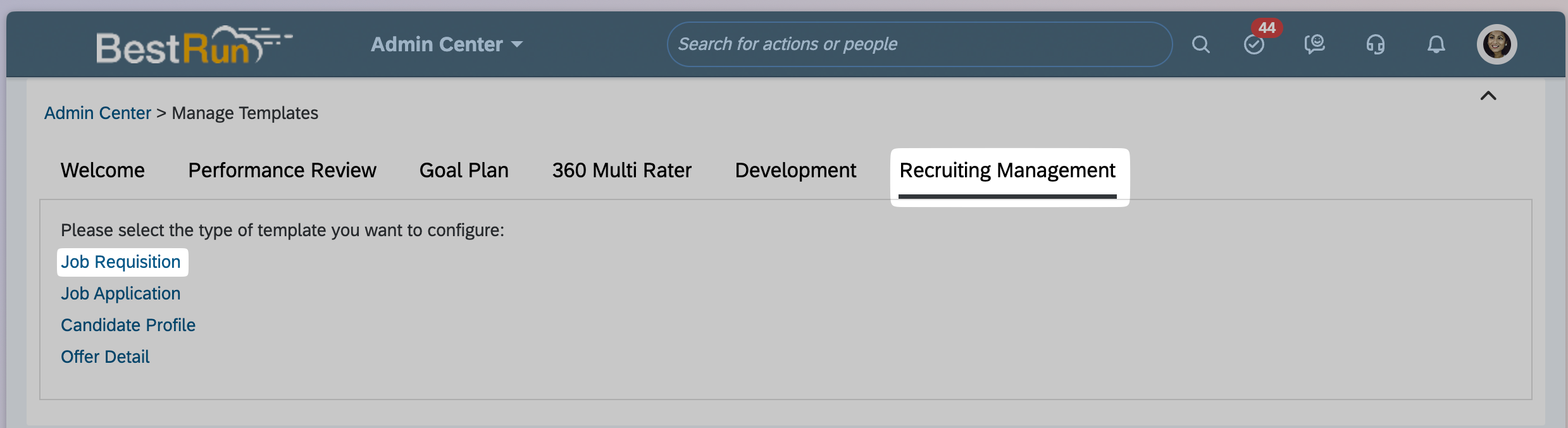This screenshot has width=1568, height=428.
Task: Collapse the header with the up chevron
Action: pos(1488,96)
